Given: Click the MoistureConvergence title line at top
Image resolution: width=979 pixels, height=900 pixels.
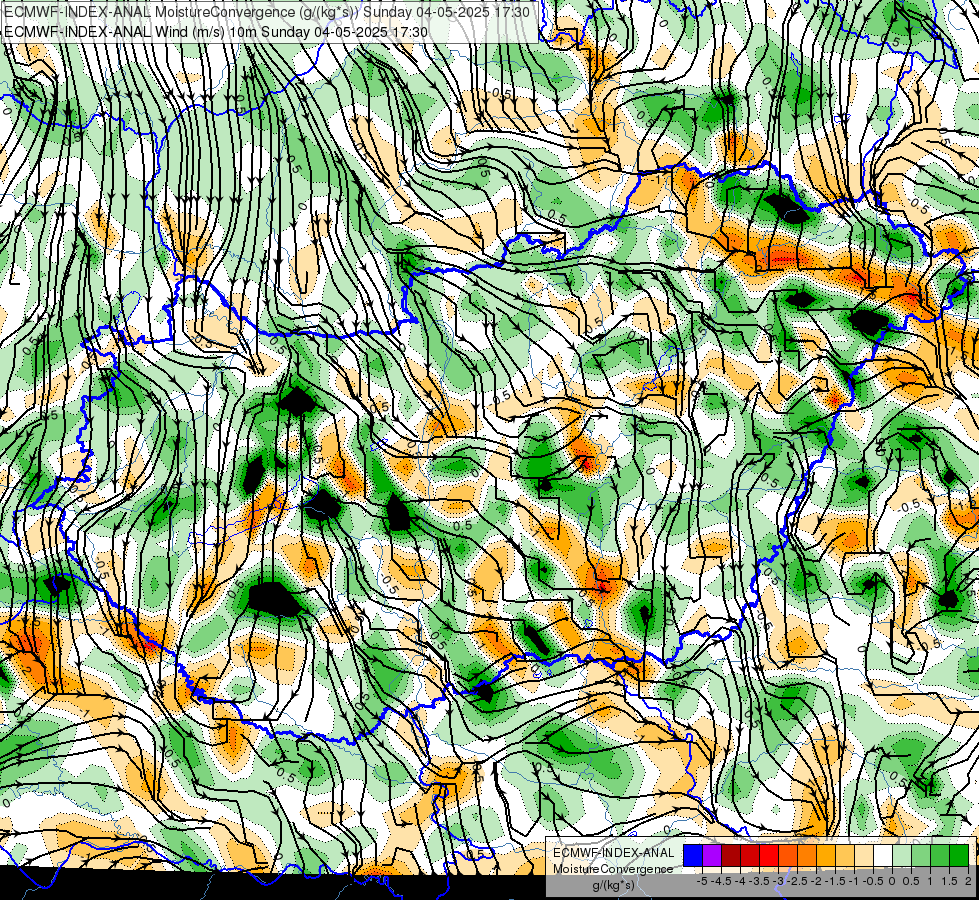Looking at the screenshot, I should (x=267, y=12).
